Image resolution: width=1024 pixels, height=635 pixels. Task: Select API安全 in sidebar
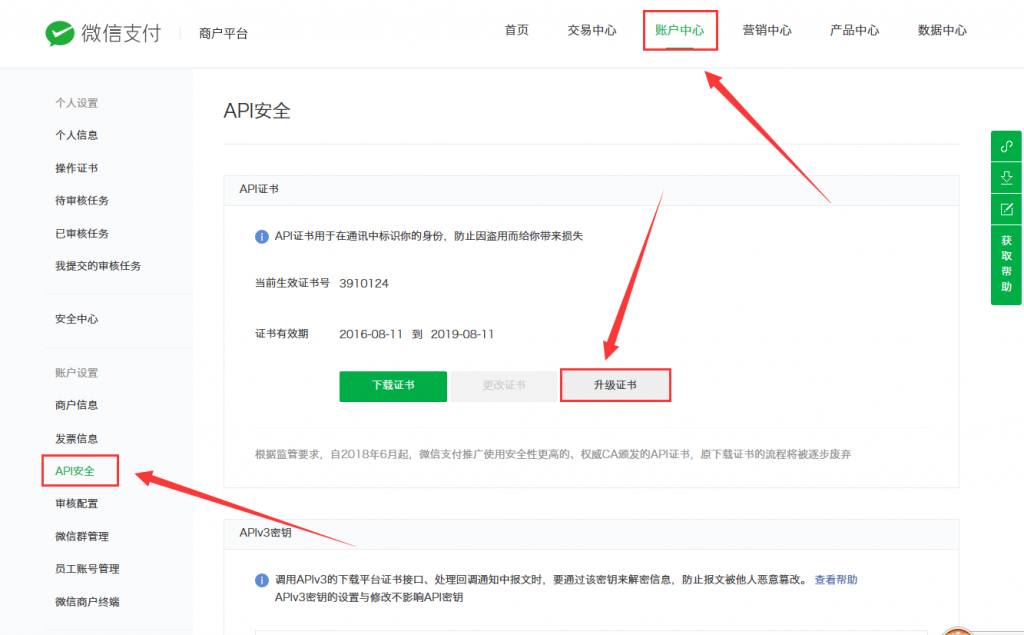[75, 471]
